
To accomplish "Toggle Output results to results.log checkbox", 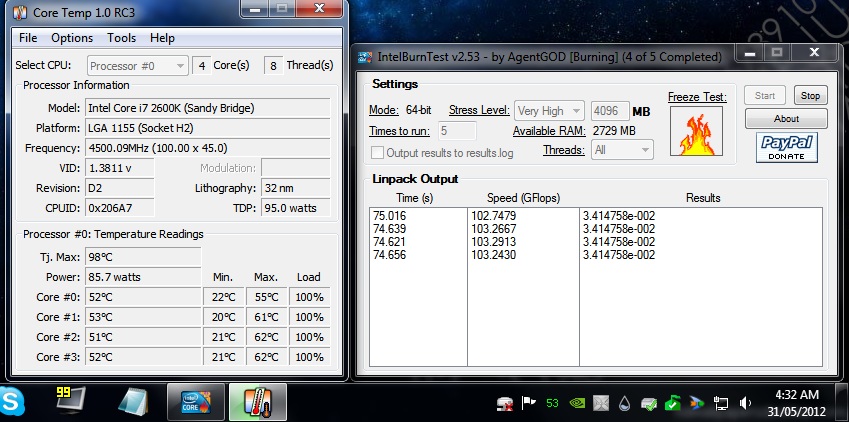I will [x=377, y=153].
